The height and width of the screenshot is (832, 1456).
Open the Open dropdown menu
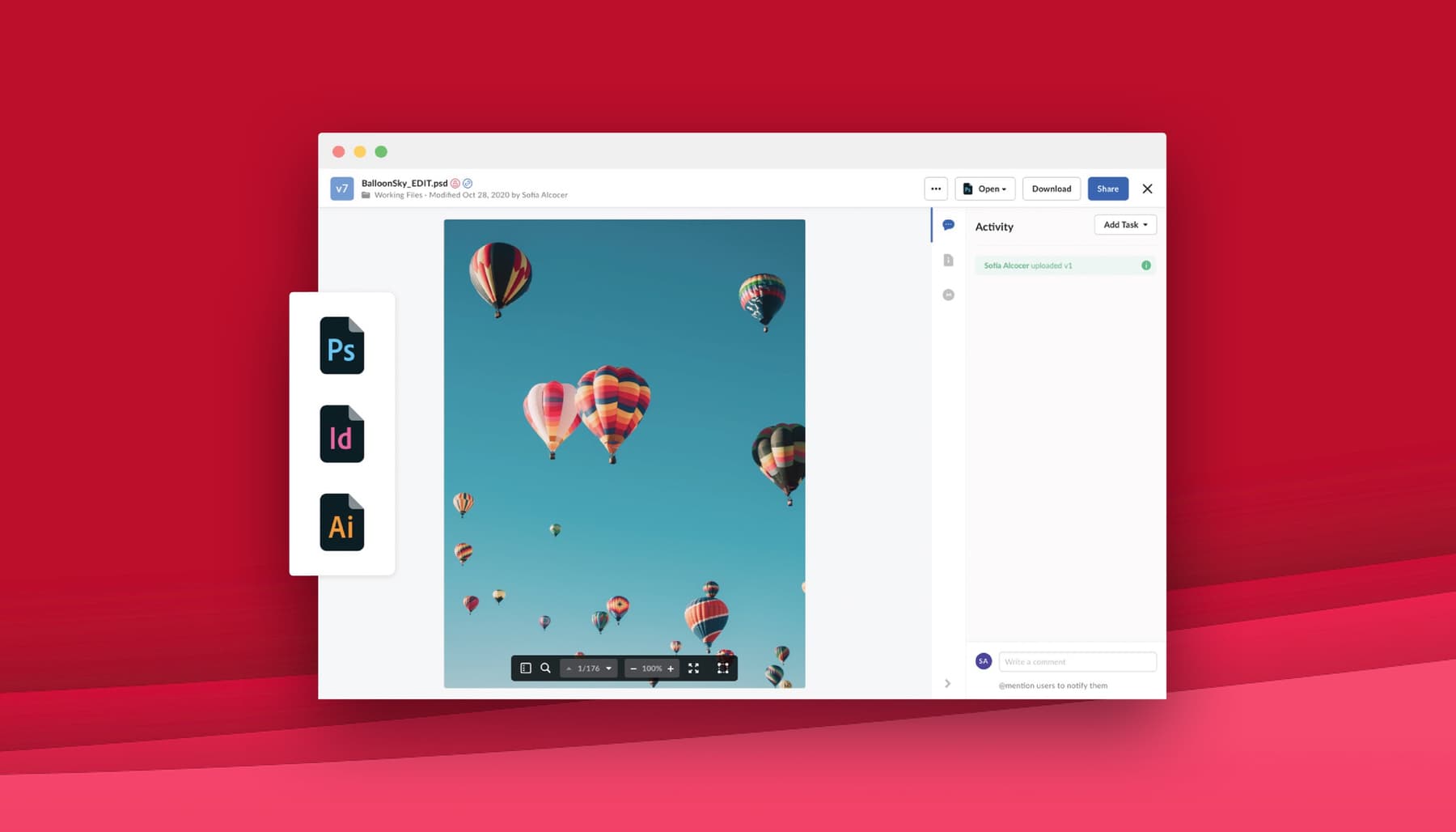pyautogui.click(x=985, y=189)
